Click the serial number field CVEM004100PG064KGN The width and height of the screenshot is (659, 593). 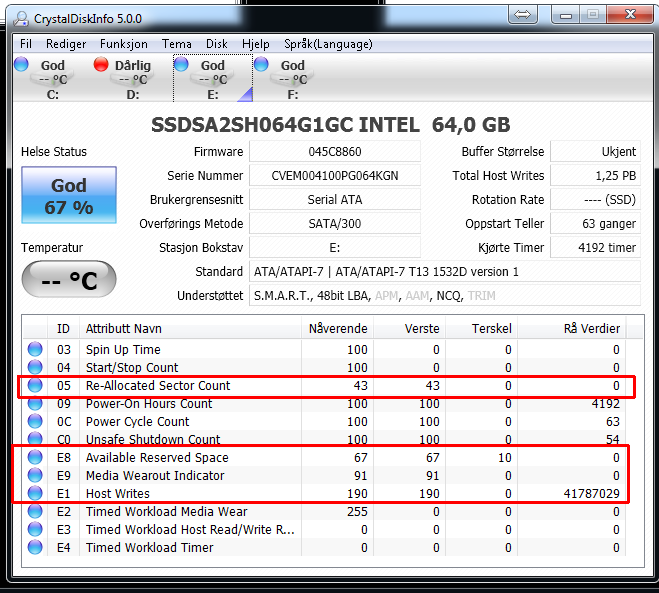pyautogui.click(x=335, y=175)
